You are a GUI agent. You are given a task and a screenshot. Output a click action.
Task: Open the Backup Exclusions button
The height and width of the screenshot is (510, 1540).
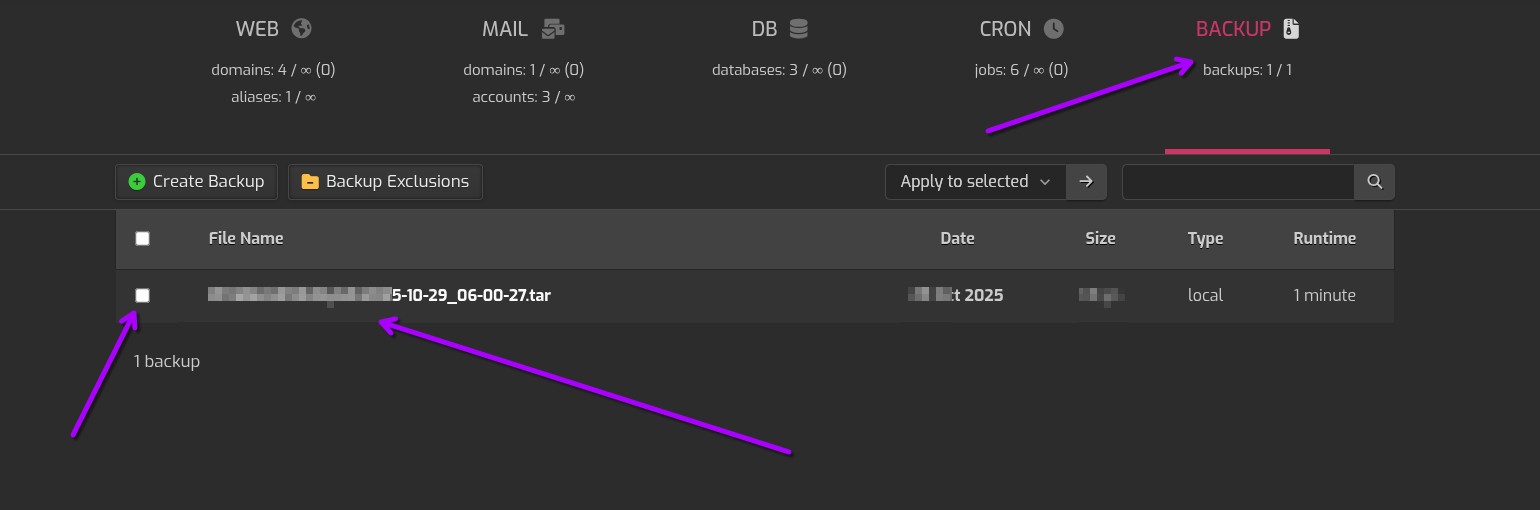pos(385,182)
